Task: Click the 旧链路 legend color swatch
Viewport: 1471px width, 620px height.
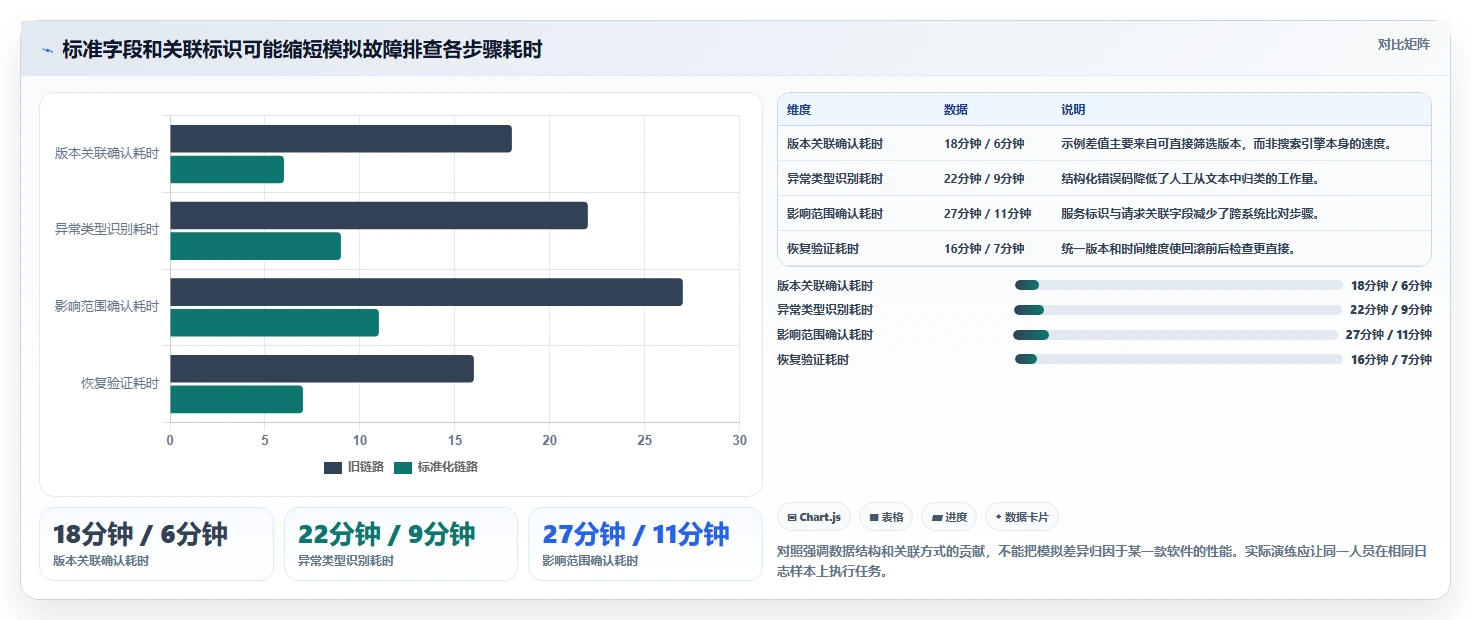Action: [333, 468]
